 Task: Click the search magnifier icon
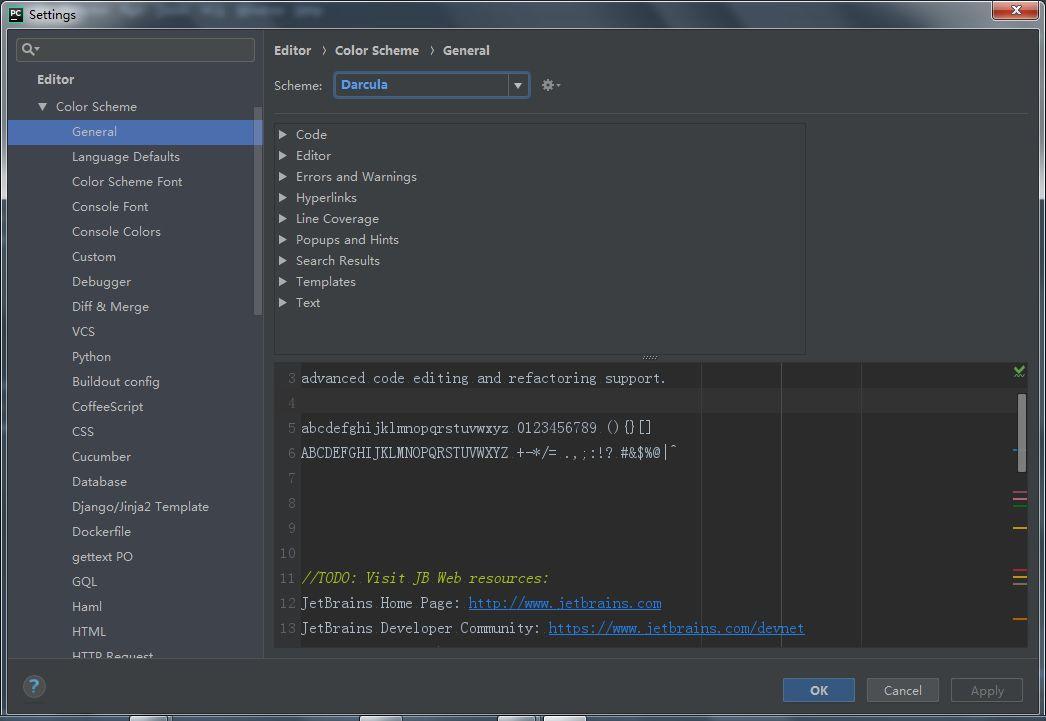tap(30, 49)
